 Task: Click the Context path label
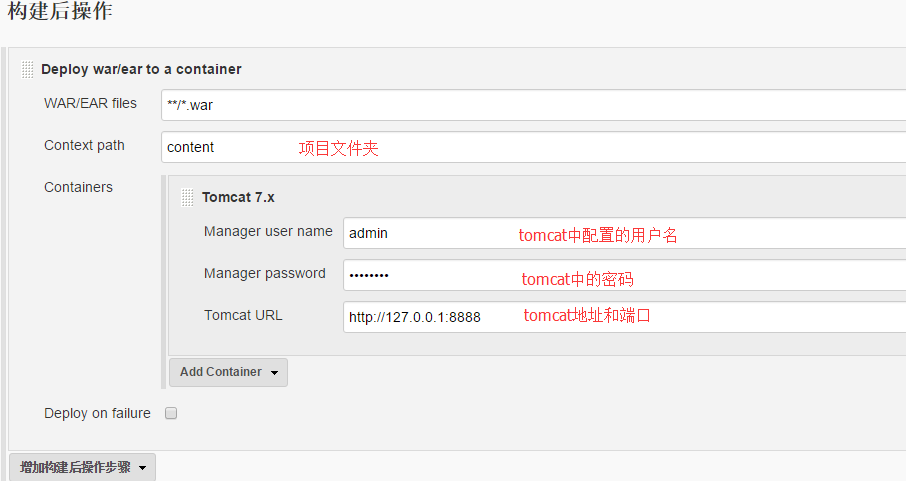point(84,145)
